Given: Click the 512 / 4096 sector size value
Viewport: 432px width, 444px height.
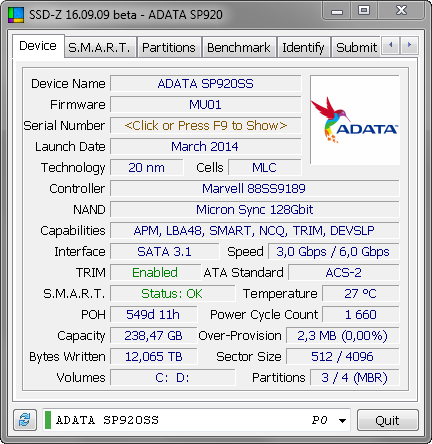Looking at the screenshot, I should coord(342,357).
